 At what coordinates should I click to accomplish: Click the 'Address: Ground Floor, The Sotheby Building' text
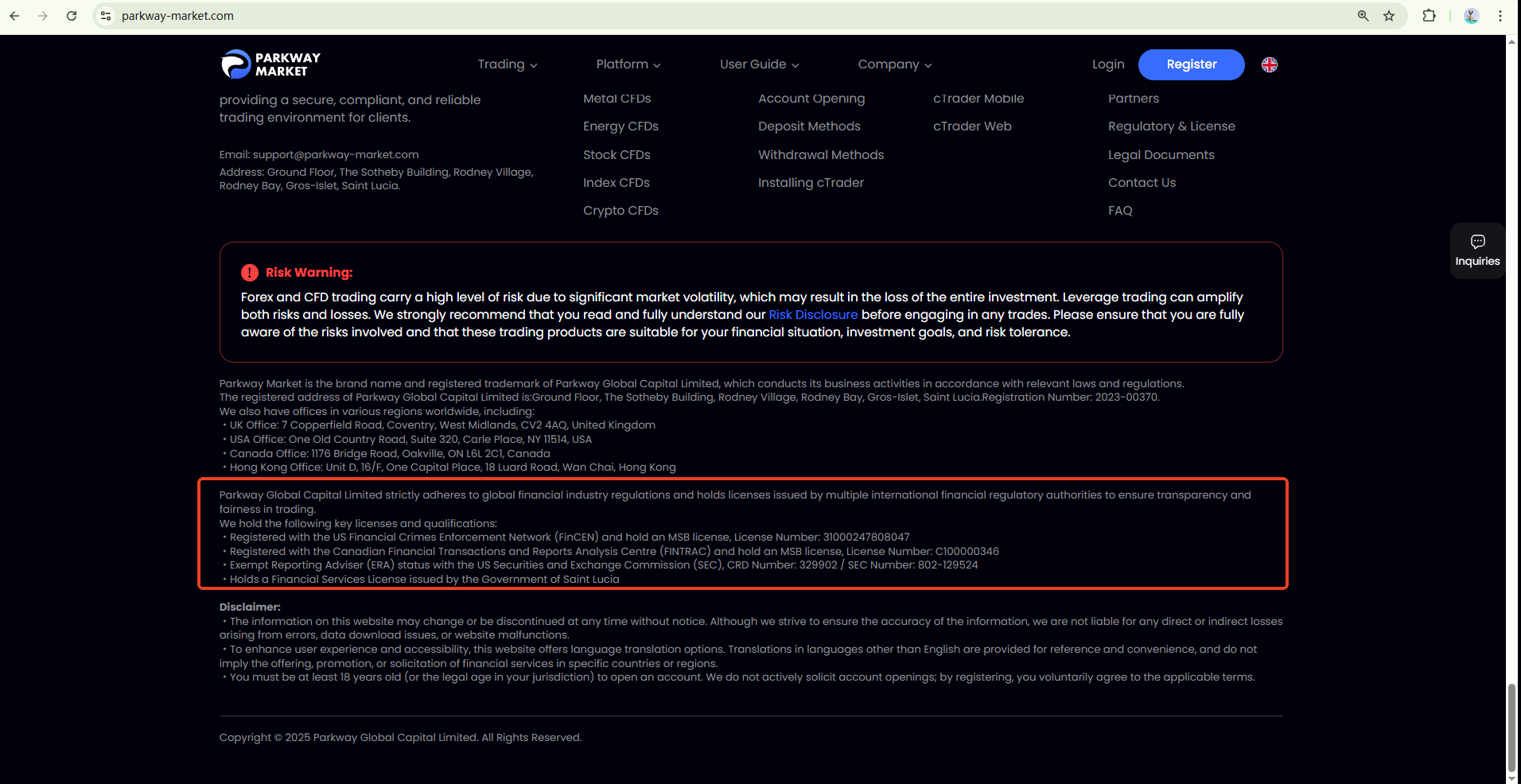(376, 179)
